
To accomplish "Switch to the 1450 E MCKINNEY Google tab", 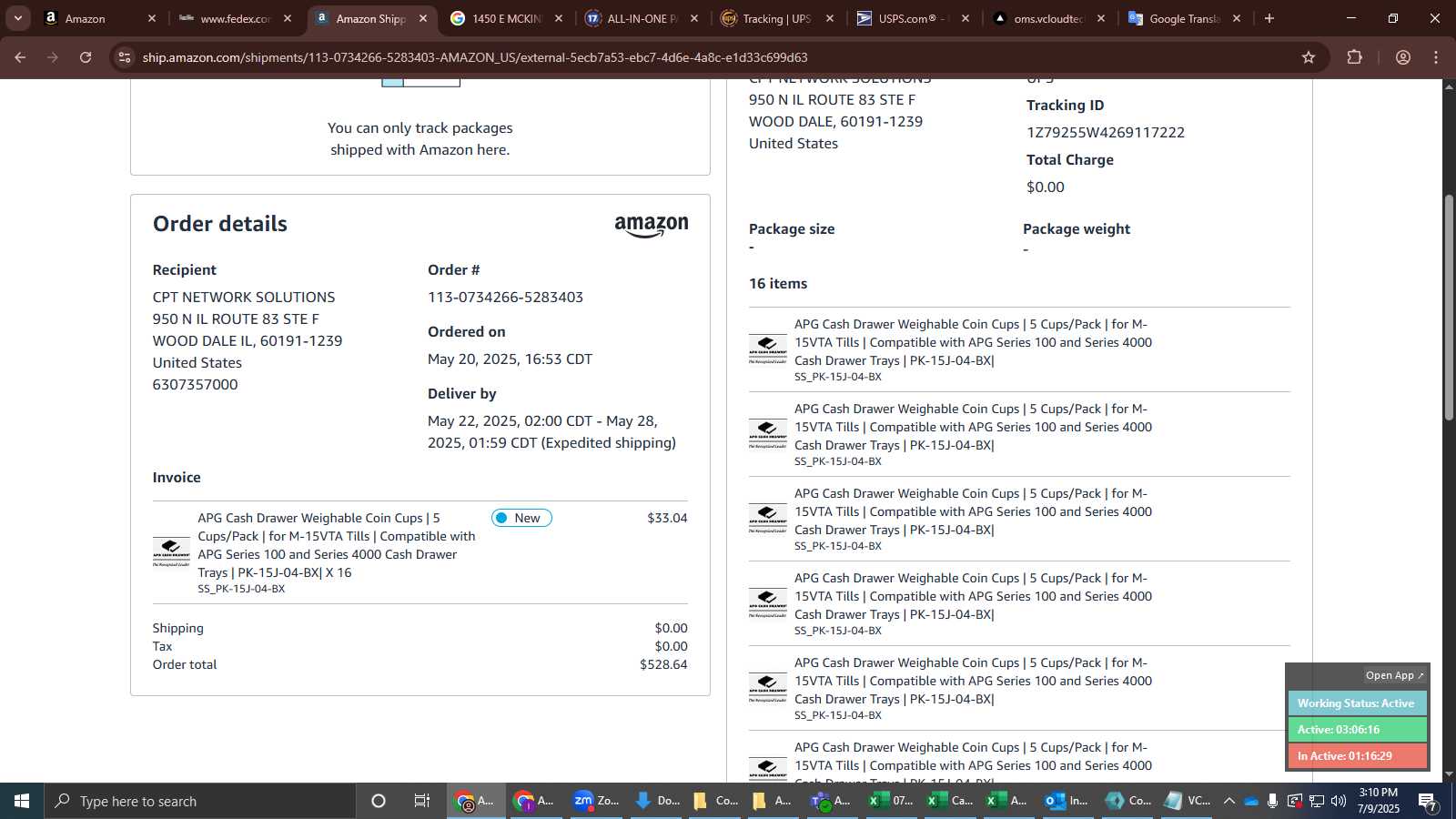I will tap(507, 18).
